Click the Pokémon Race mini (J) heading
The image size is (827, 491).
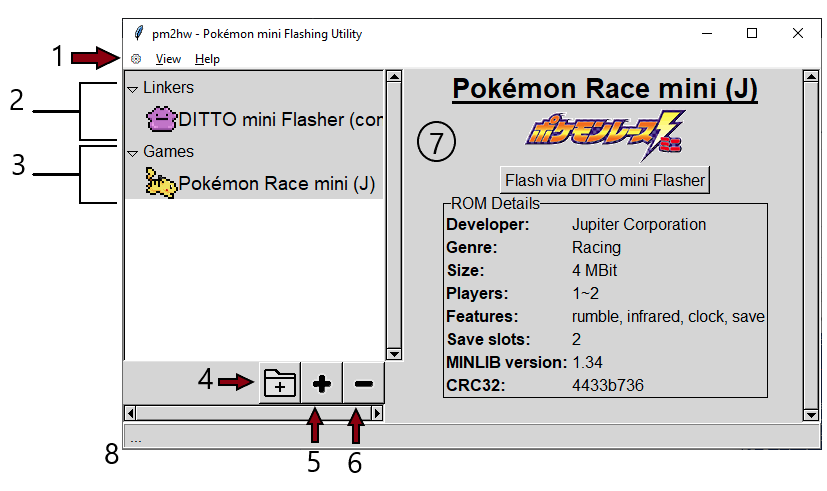(605, 89)
